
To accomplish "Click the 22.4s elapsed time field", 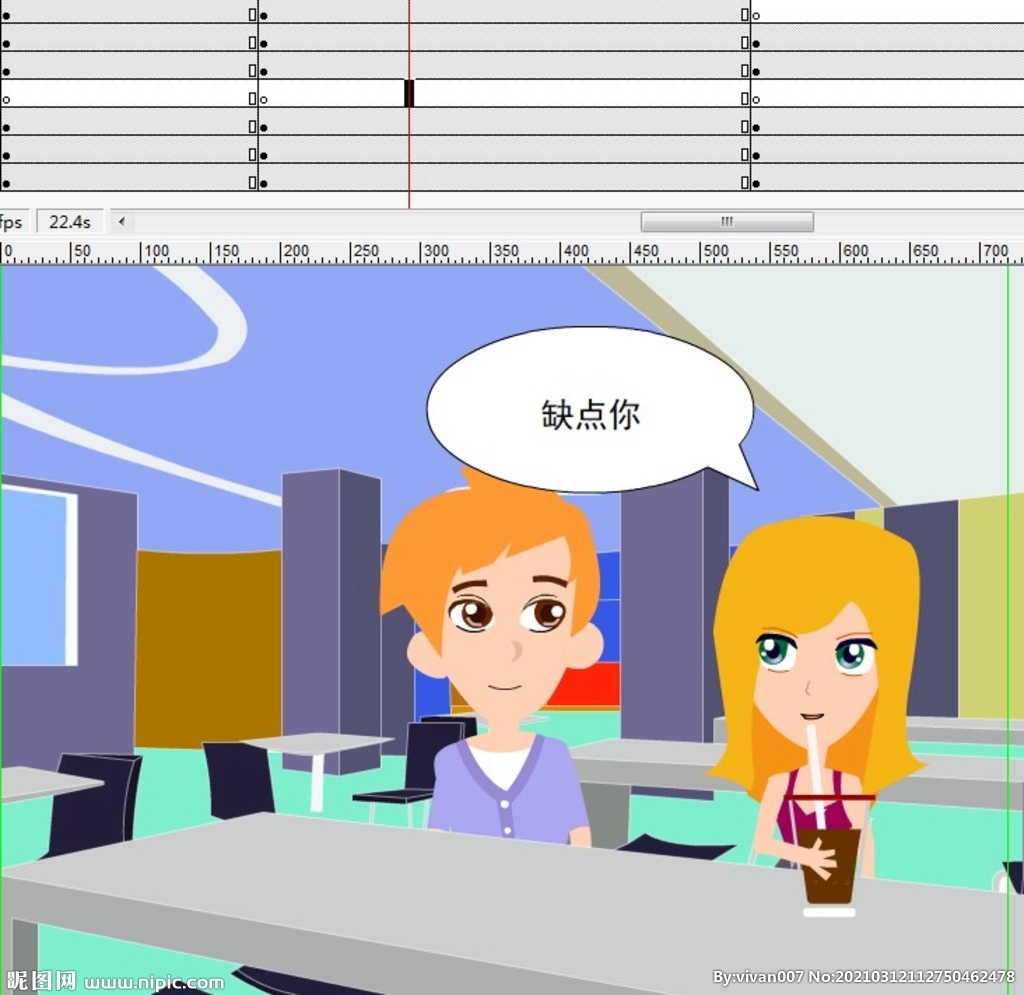I will coord(70,222).
